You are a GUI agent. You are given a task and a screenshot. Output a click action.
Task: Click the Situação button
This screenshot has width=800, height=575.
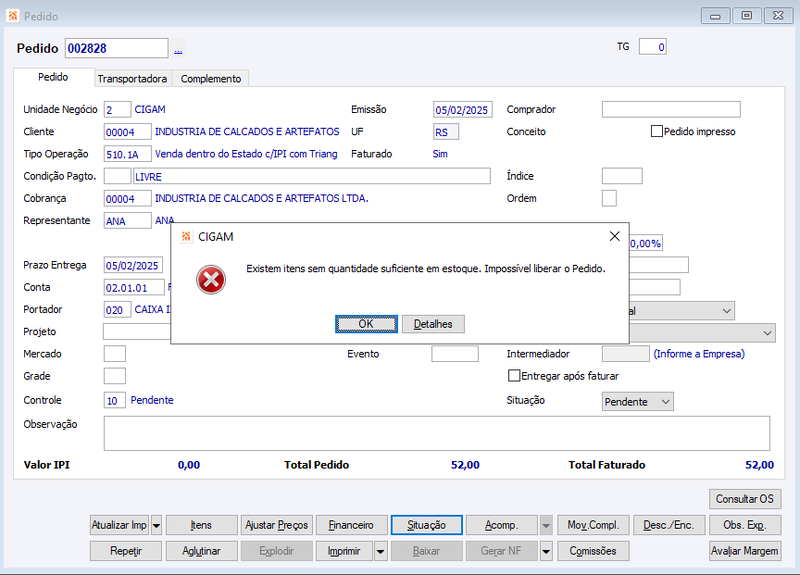coord(427,525)
